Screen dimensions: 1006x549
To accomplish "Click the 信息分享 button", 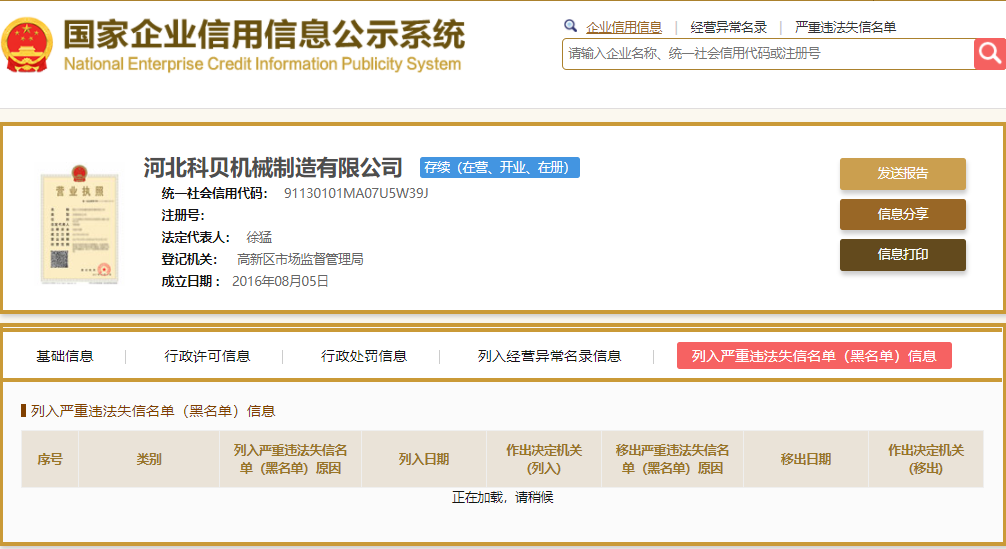I will tap(903, 214).
